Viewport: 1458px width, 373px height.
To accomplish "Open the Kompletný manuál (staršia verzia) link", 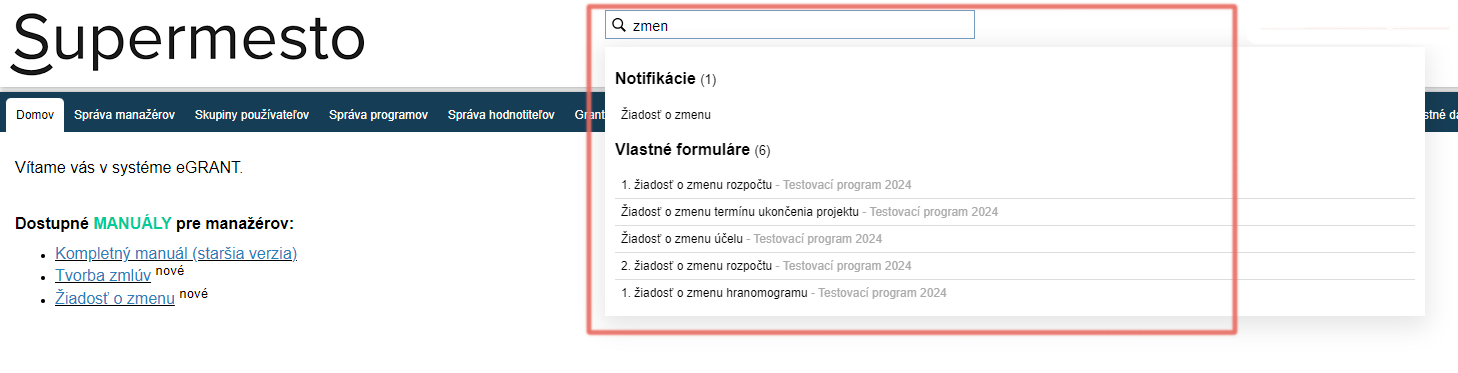I will [x=176, y=253].
